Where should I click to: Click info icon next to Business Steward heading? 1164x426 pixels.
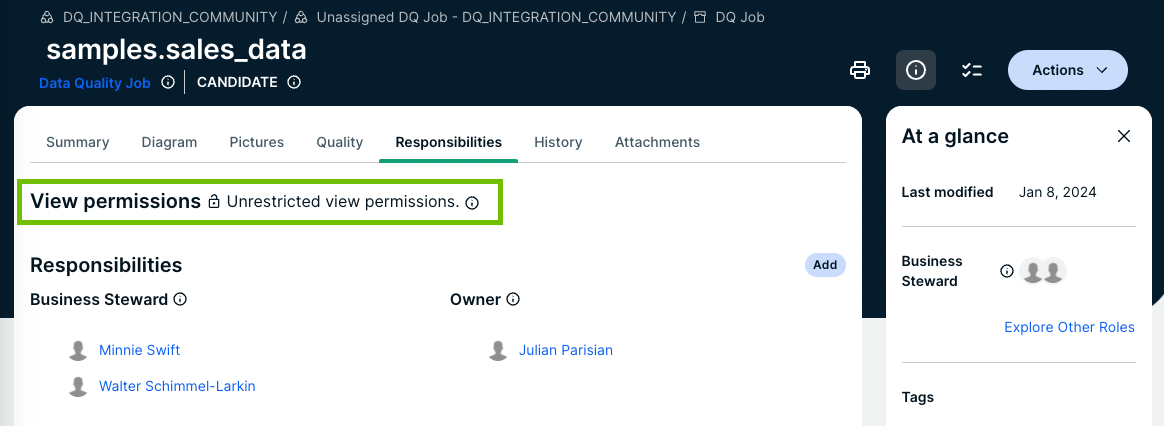click(180, 299)
